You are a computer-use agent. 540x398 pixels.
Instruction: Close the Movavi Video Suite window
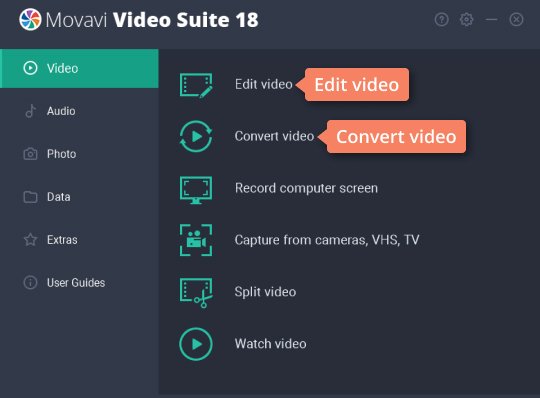516,19
